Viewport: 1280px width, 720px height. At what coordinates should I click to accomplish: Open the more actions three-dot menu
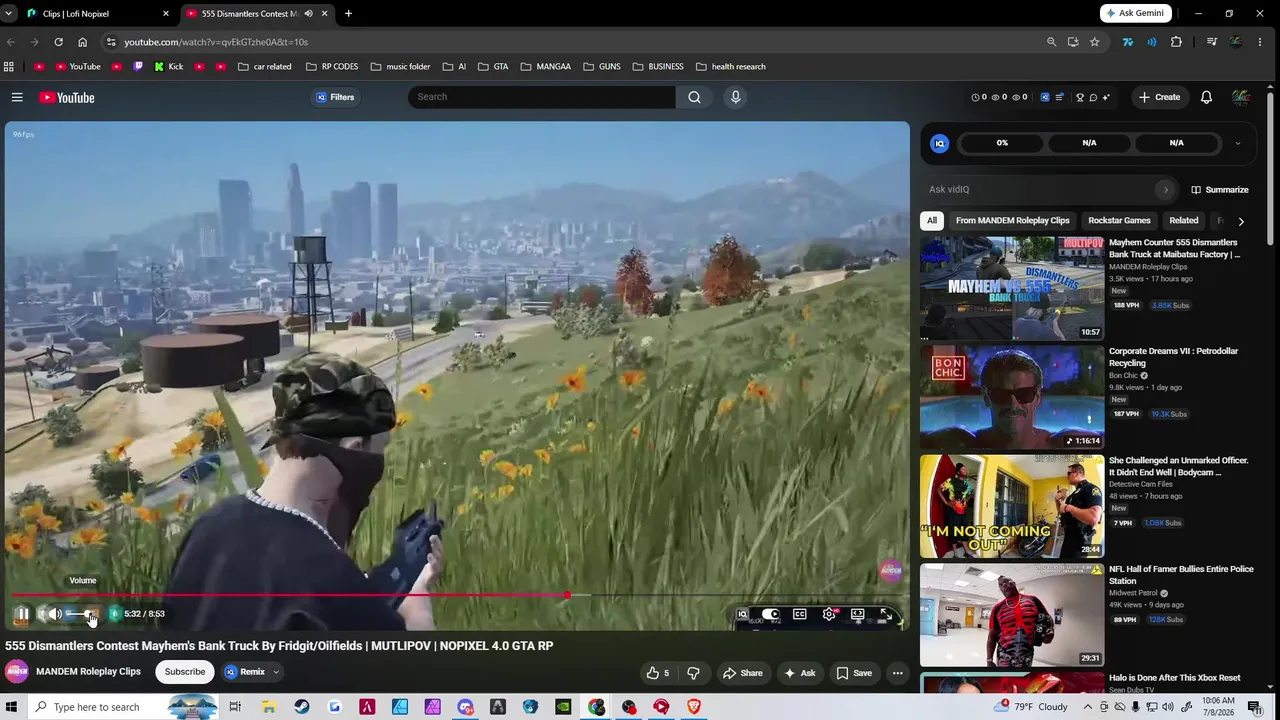coord(897,673)
